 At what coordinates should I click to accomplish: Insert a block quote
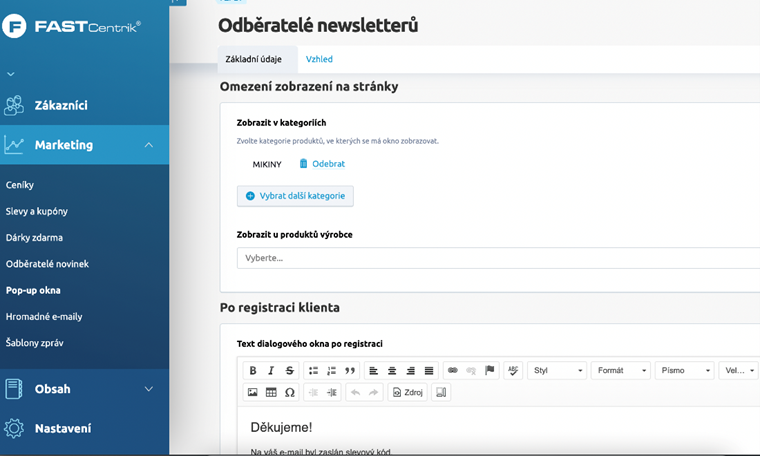350,371
